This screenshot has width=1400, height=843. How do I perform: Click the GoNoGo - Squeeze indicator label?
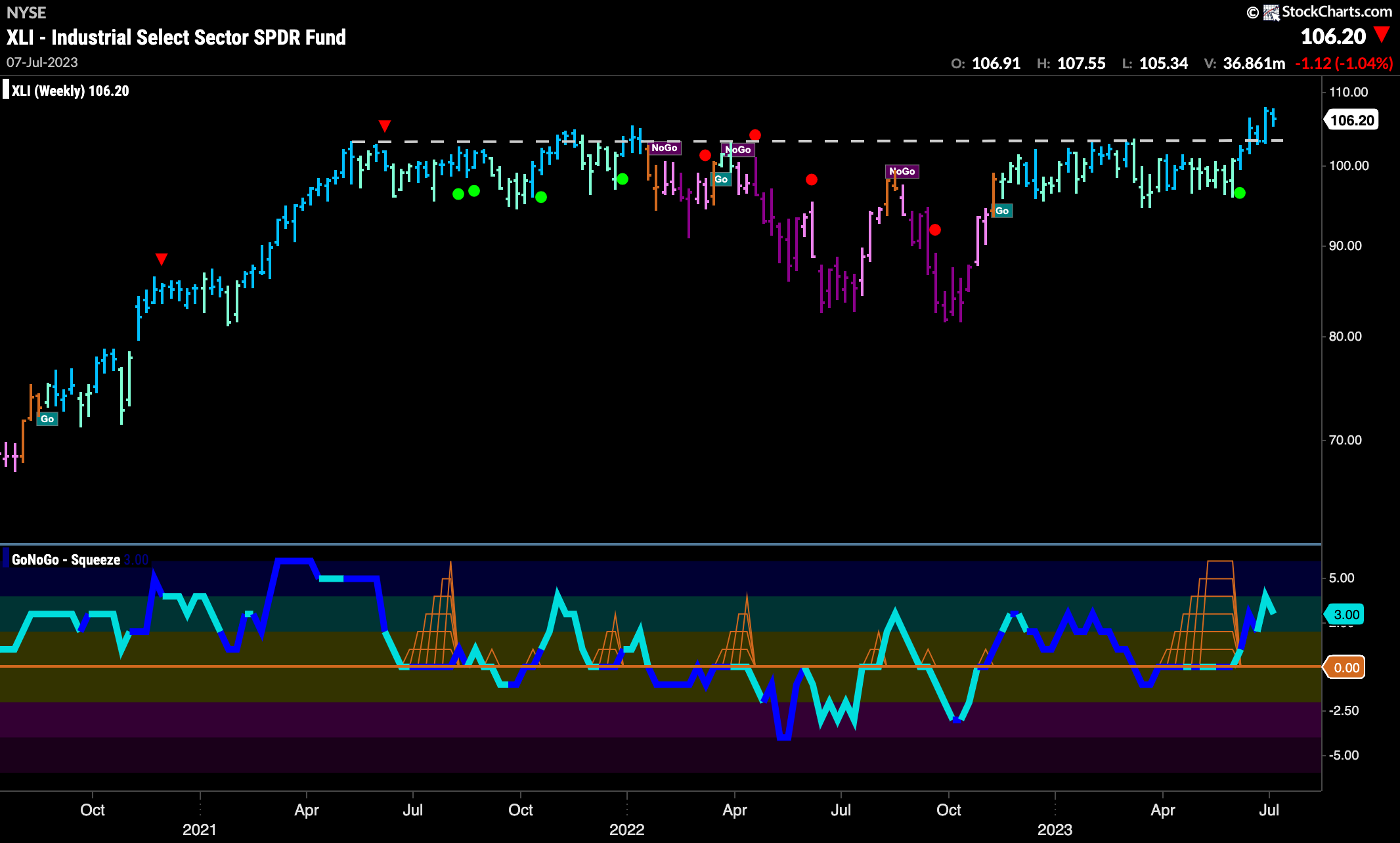coord(66,559)
